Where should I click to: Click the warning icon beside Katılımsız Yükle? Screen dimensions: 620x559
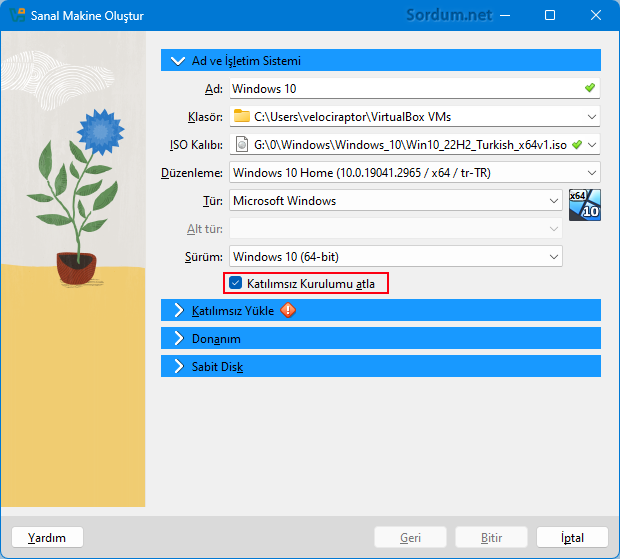288,310
